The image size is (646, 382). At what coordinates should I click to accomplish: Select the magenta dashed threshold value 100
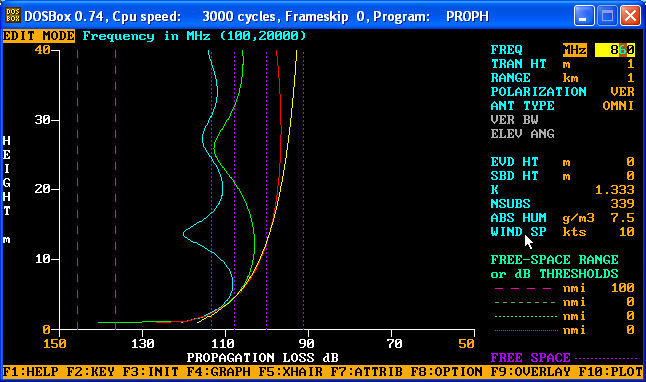[622, 288]
